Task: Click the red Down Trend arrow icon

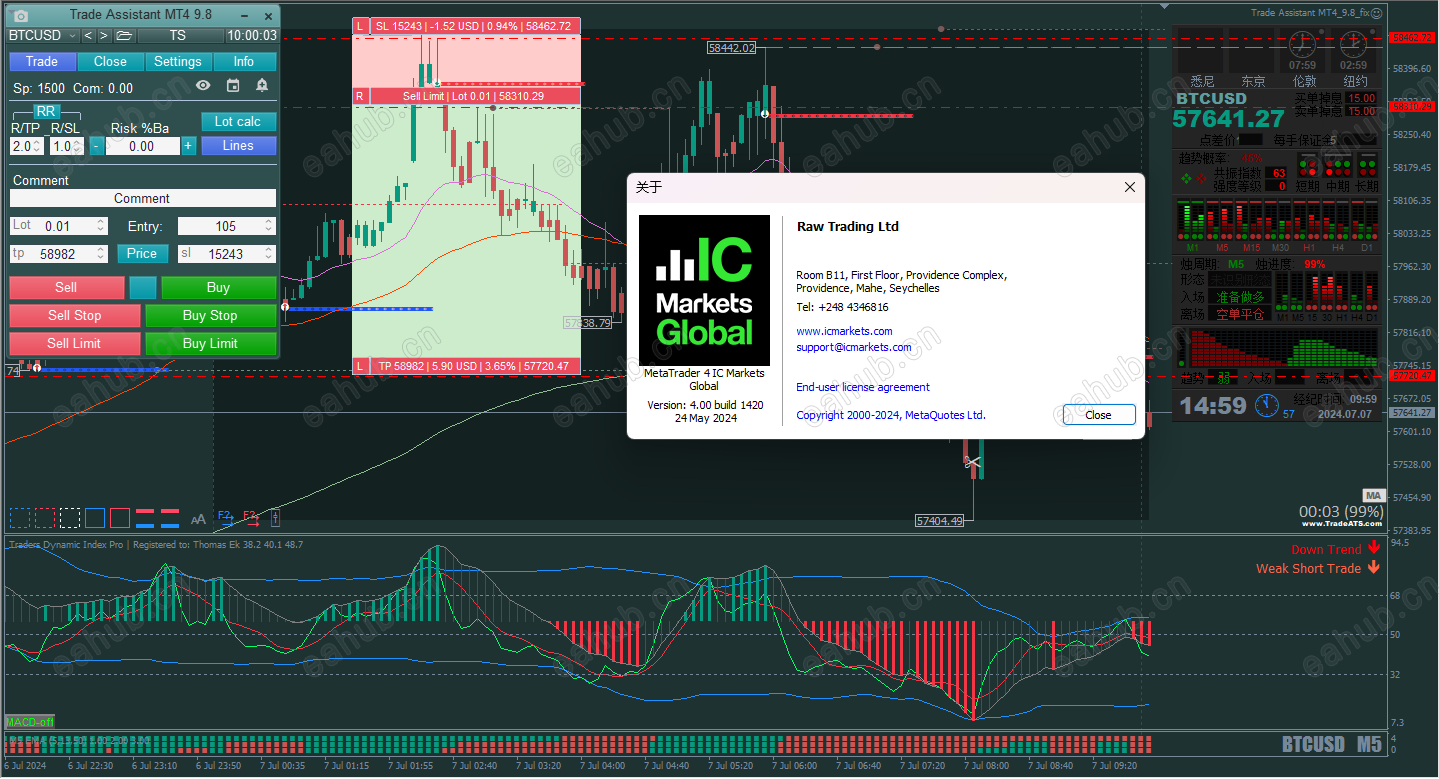Action: pos(1374,548)
